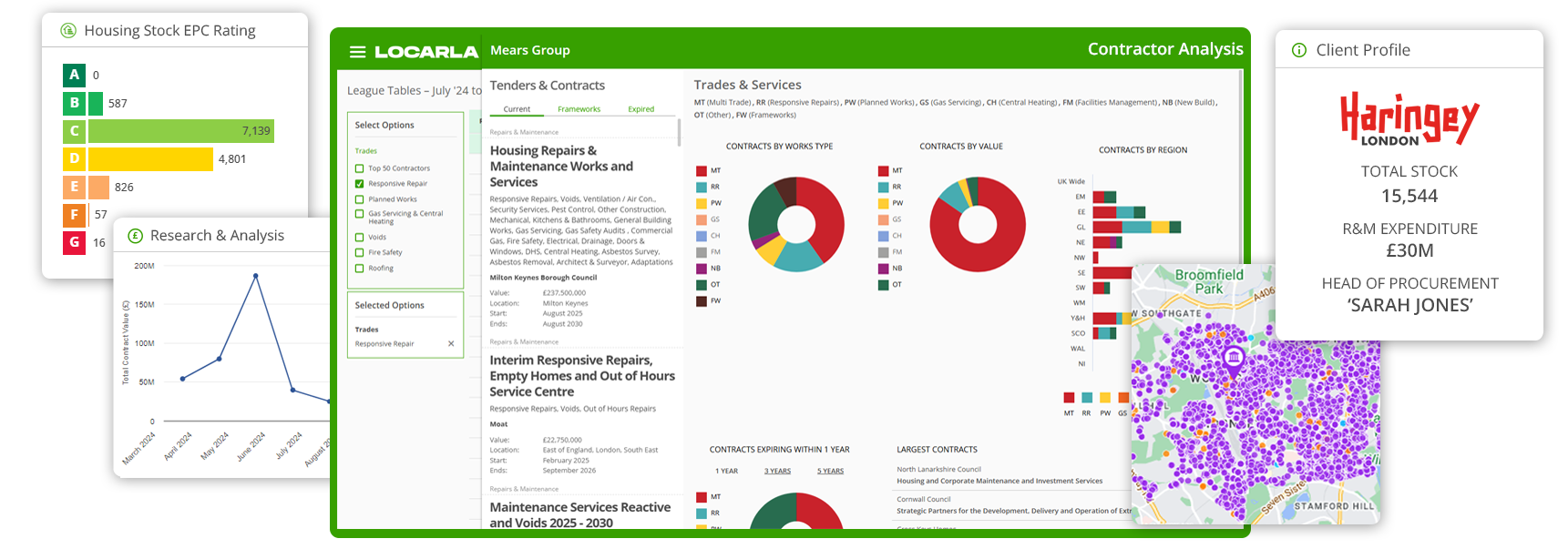Image resolution: width=1568 pixels, height=549 pixels.
Task: Click the EPC rating F badge
Action: pos(75,215)
